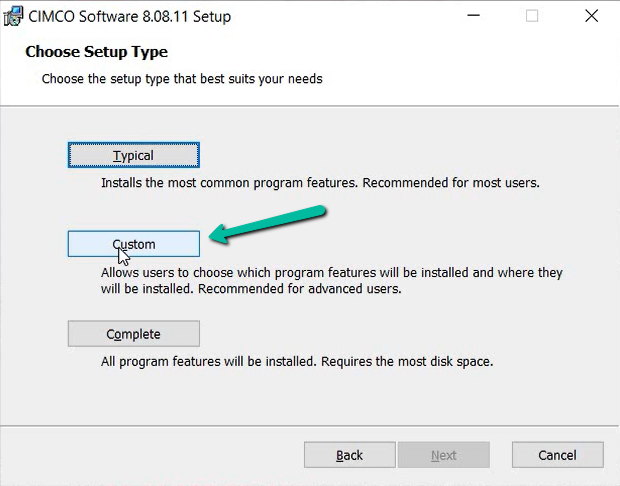Click text 'Installs the most common program features'
The image size is (620, 486).
tap(230, 183)
